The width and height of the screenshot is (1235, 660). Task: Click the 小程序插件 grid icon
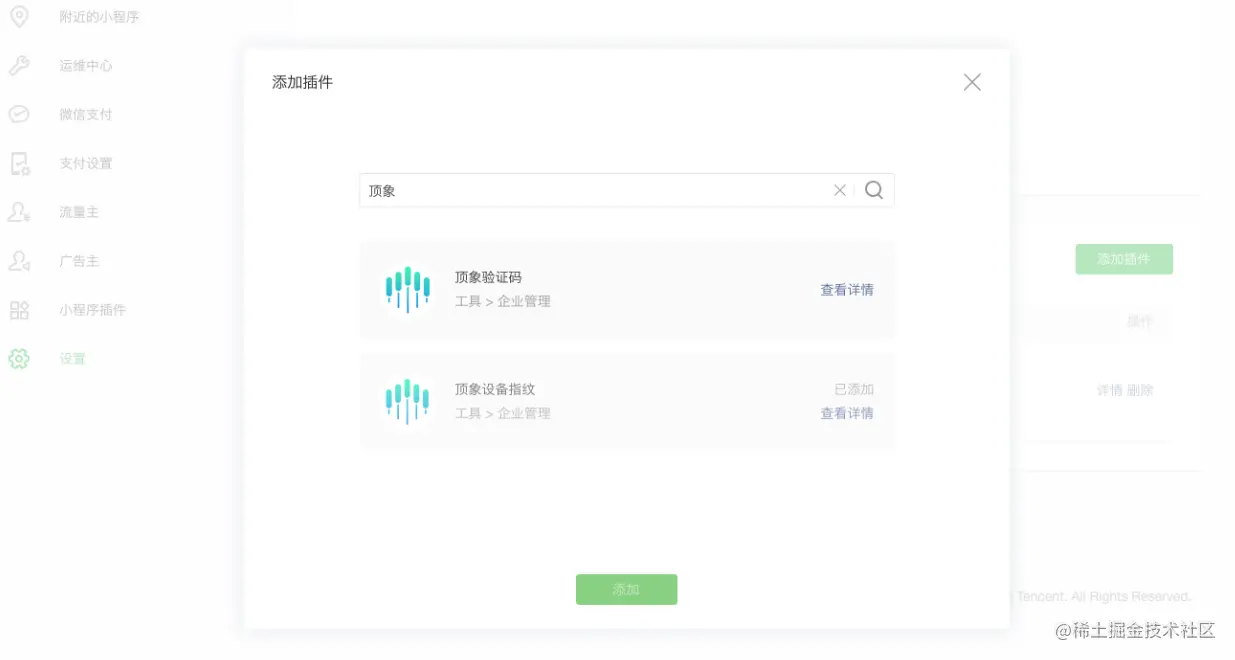(x=19, y=310)
